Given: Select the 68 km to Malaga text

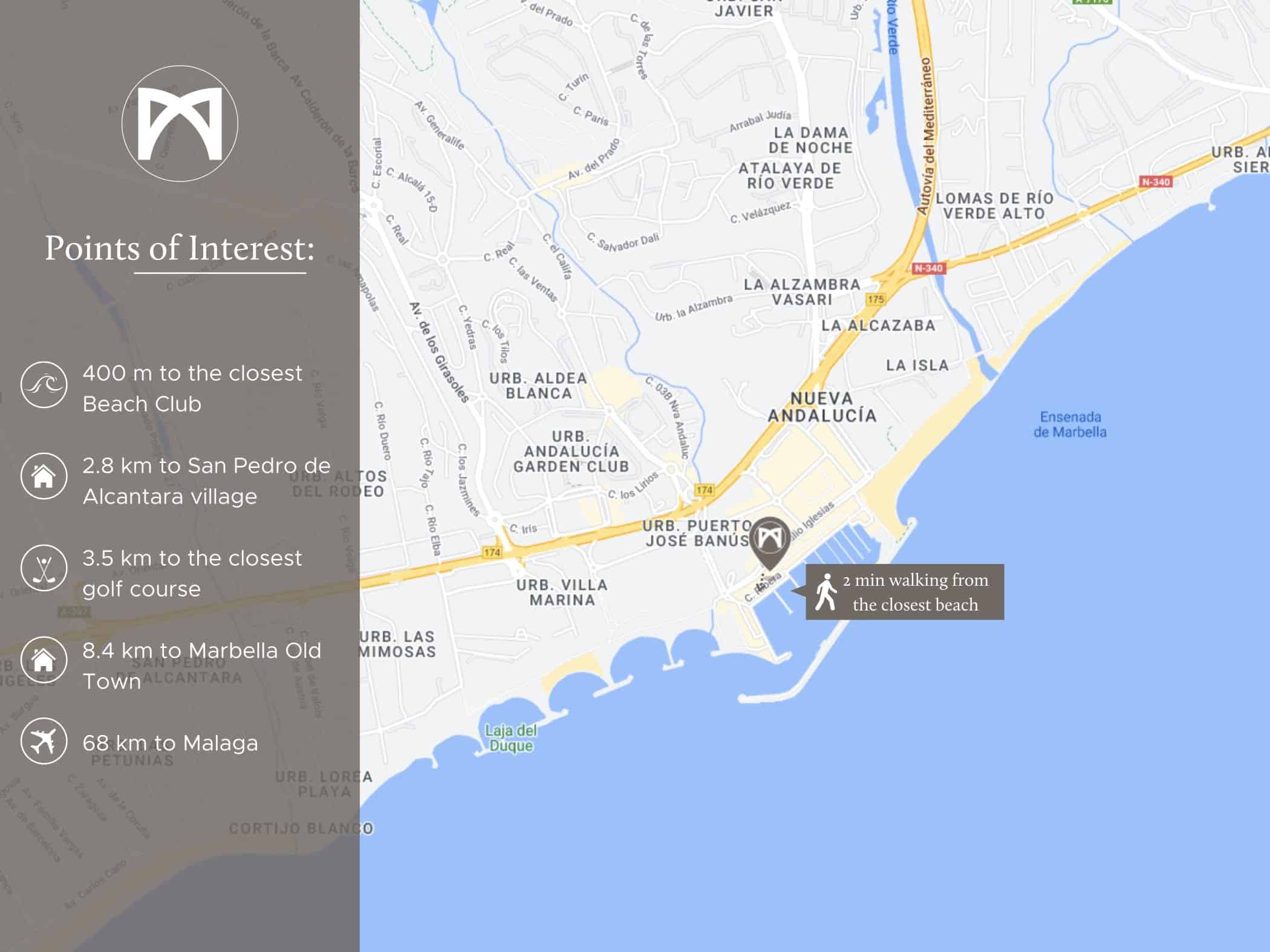Looking at the screenshot, I should pos(170,743).
